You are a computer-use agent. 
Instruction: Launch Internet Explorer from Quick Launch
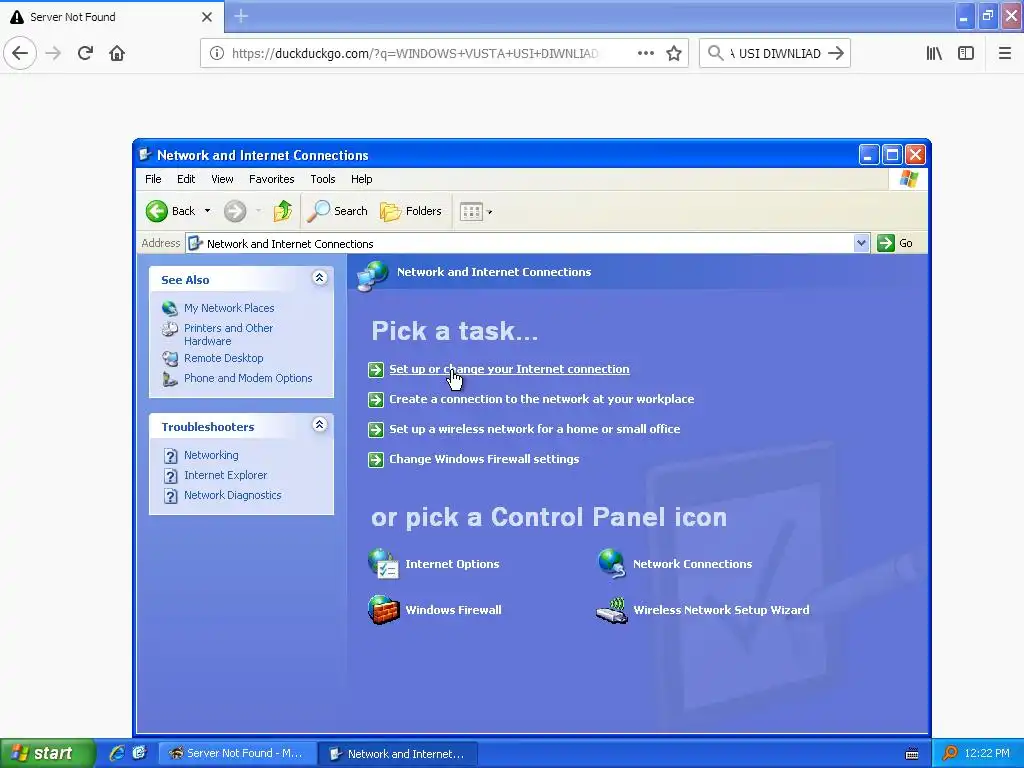(117, 754)
